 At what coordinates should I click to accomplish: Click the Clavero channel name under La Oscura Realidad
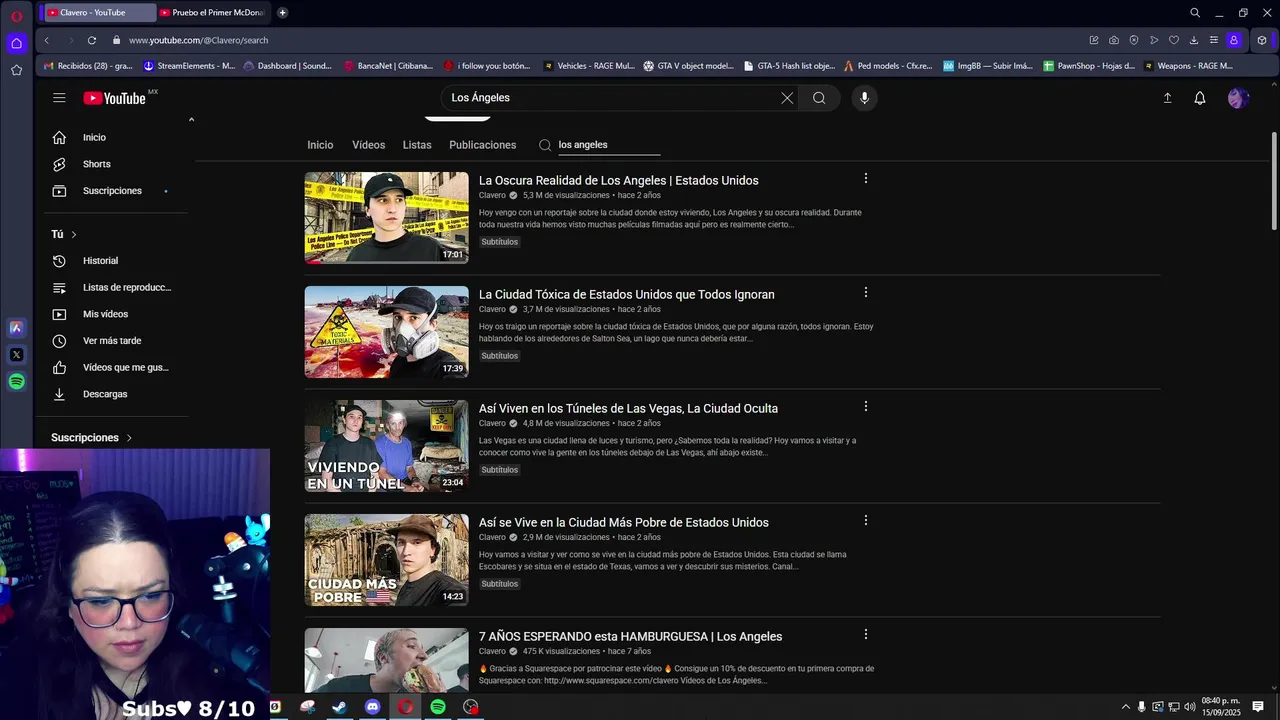492,196
